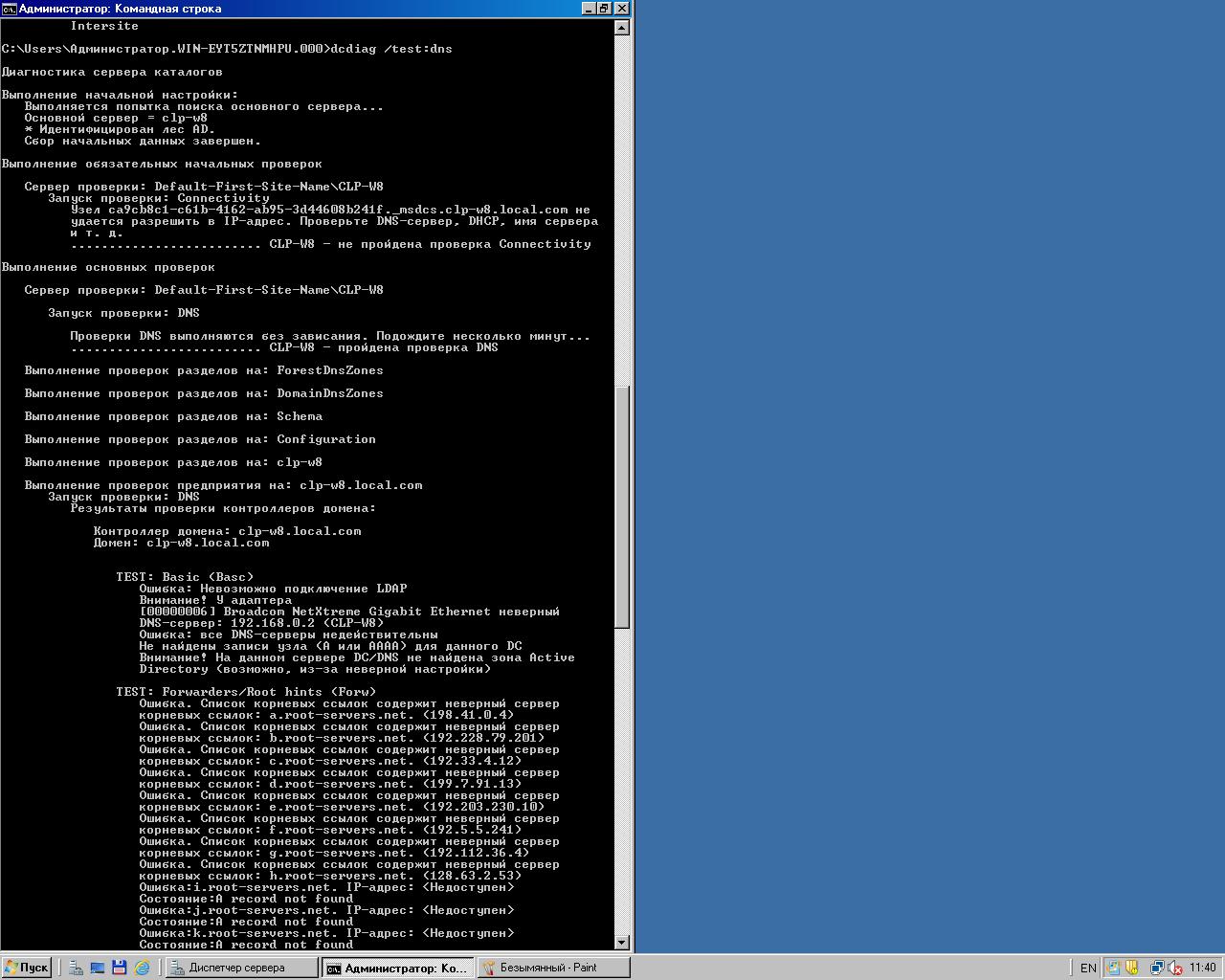The width and height of the screenshot is (1225, 980).
Task: Click 'TEST: Forwarders/Root hints (Forw)' line
Action: tap(246, 692)
